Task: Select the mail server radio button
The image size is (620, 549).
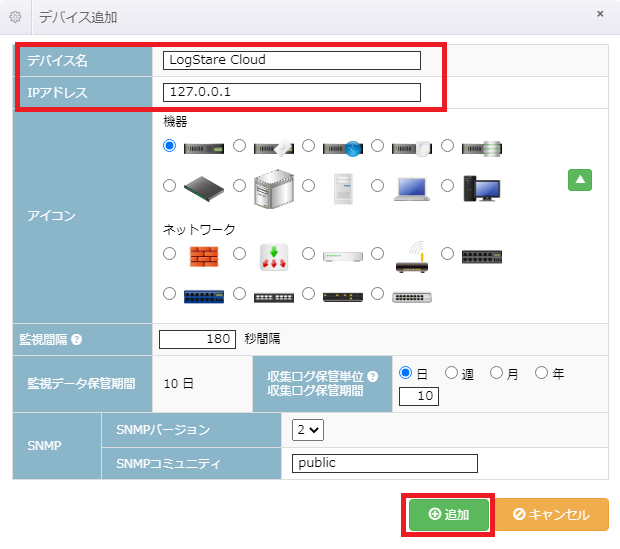Action: coord(239,146)
